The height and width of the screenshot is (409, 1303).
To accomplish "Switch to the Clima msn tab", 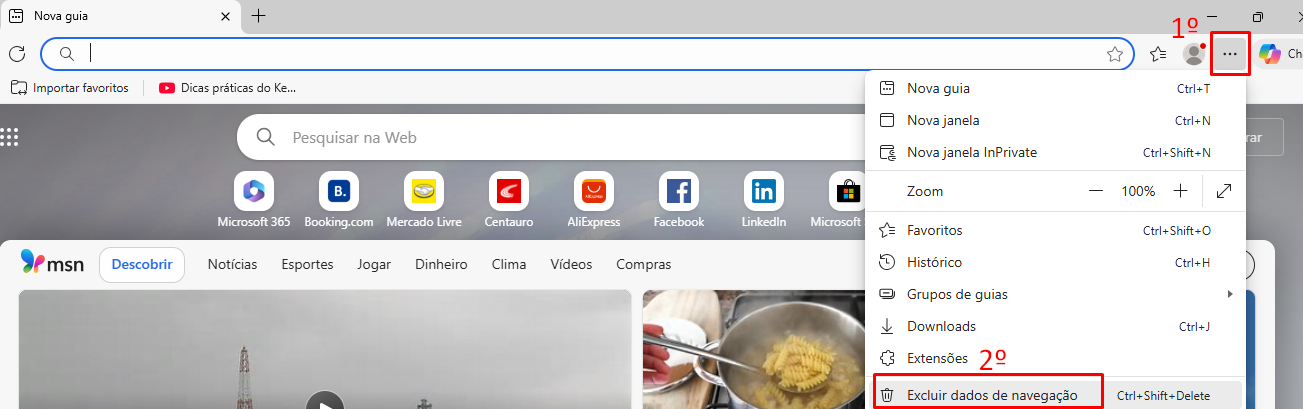I will 509,265.
